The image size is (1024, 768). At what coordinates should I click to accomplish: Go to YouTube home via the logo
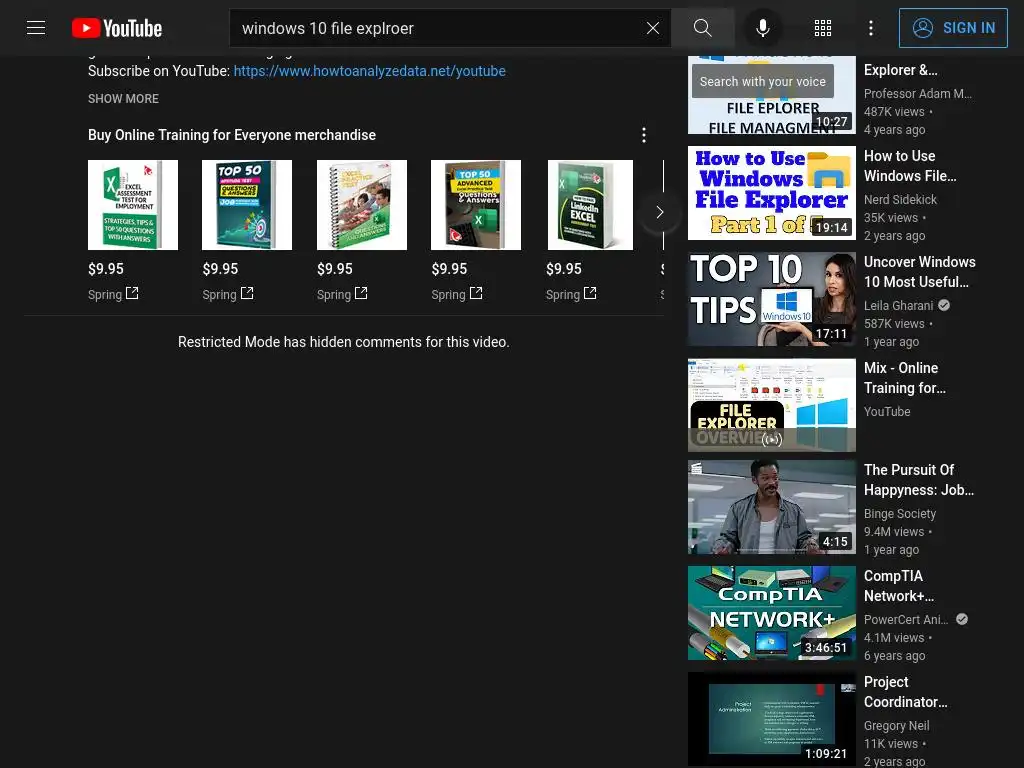coord(117,28)
